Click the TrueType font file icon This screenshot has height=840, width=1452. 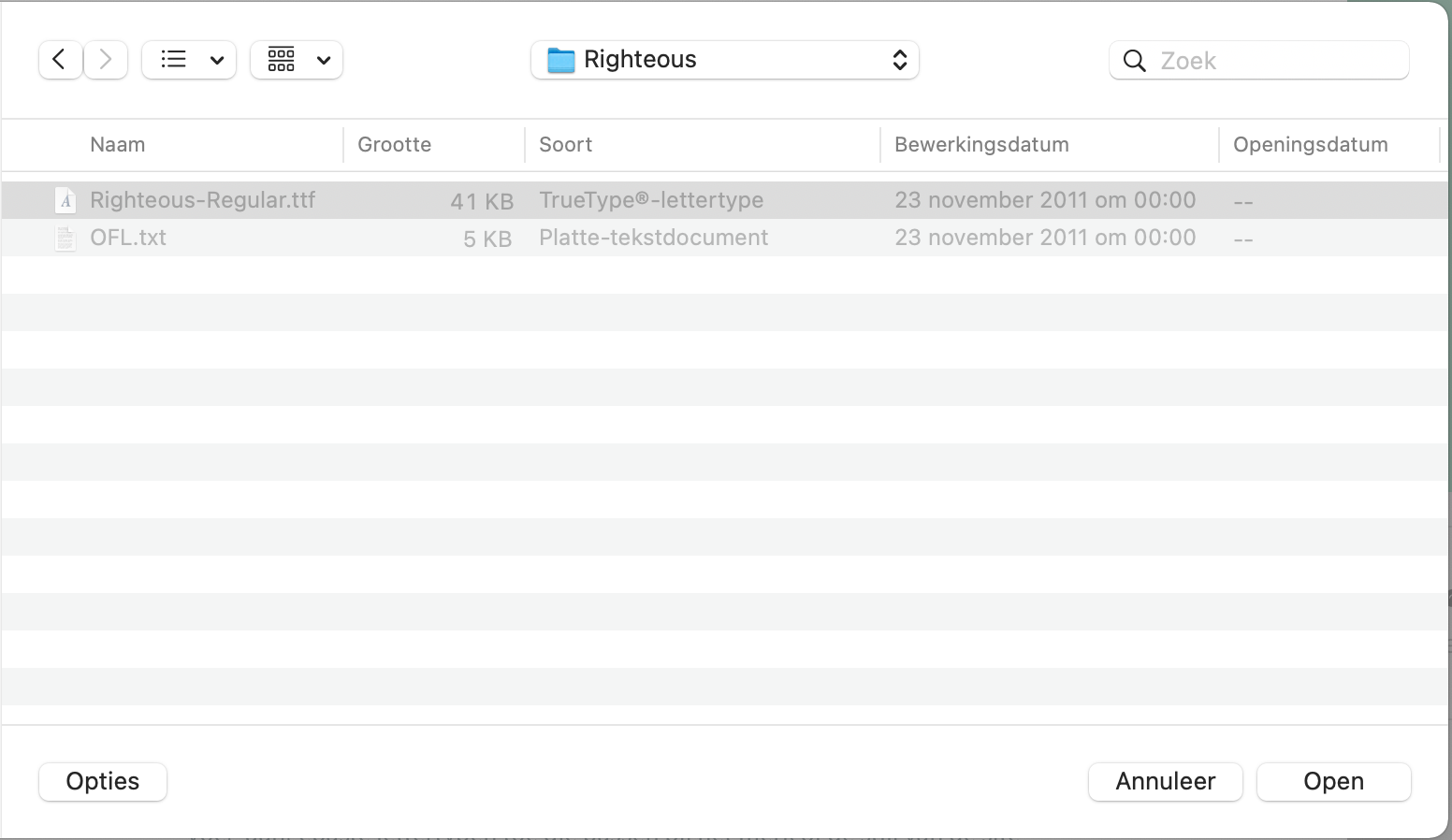coord(64,200)
